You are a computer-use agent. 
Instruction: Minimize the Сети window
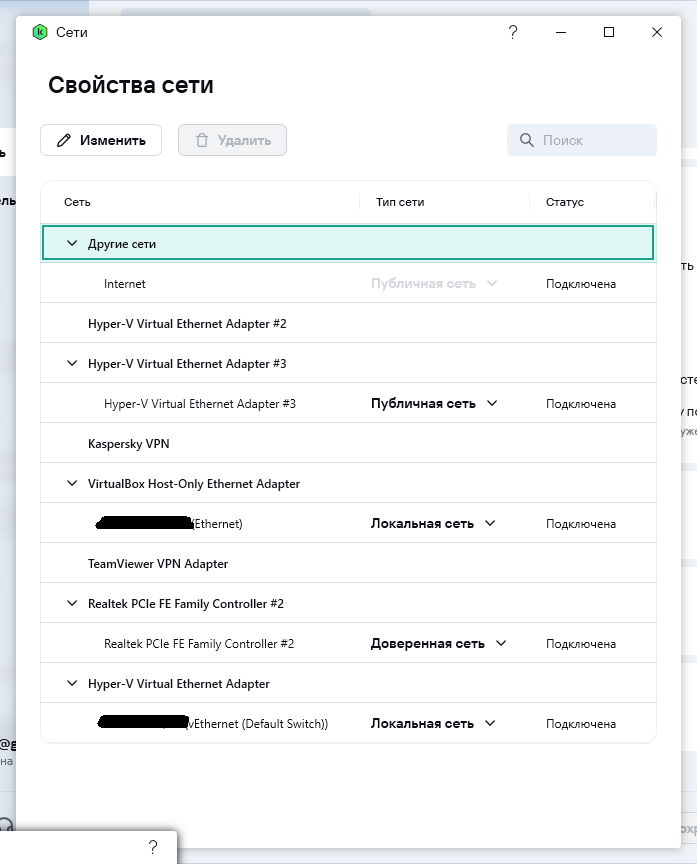tap(561, 33)
